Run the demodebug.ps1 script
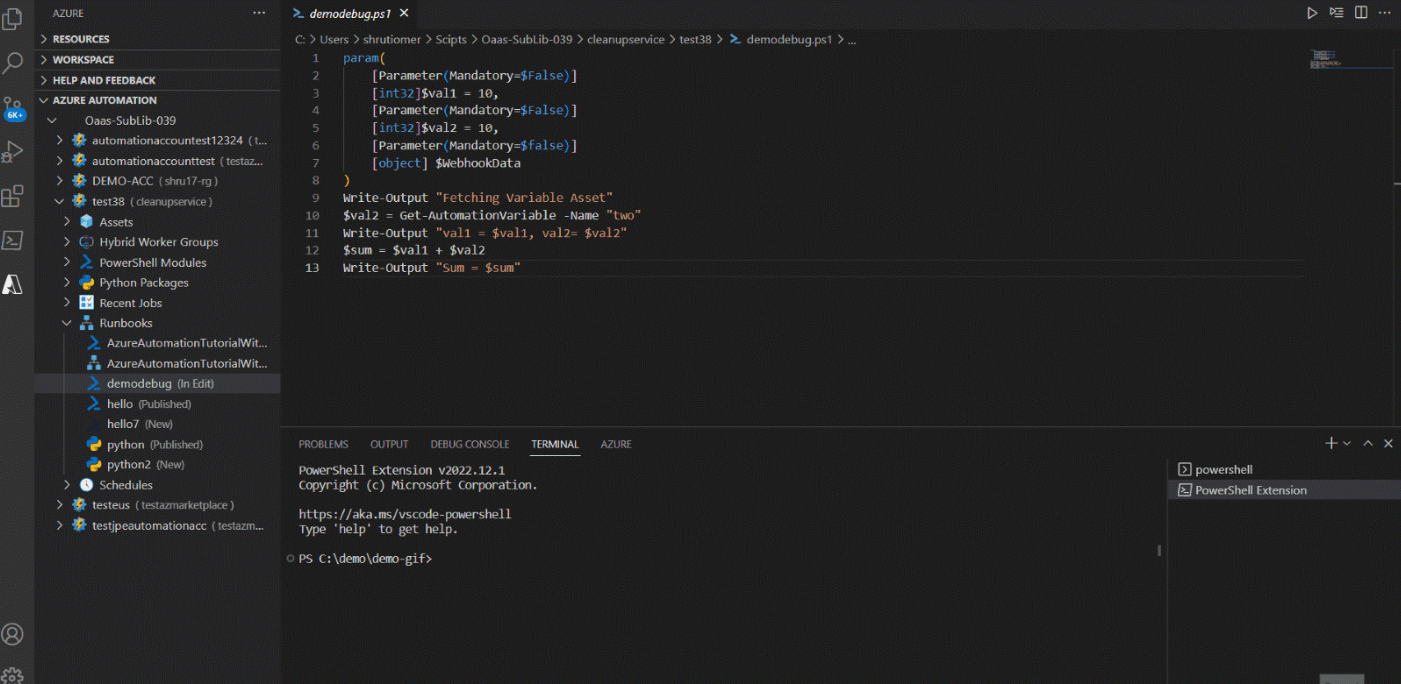1401x684 pixels. 1312,12
